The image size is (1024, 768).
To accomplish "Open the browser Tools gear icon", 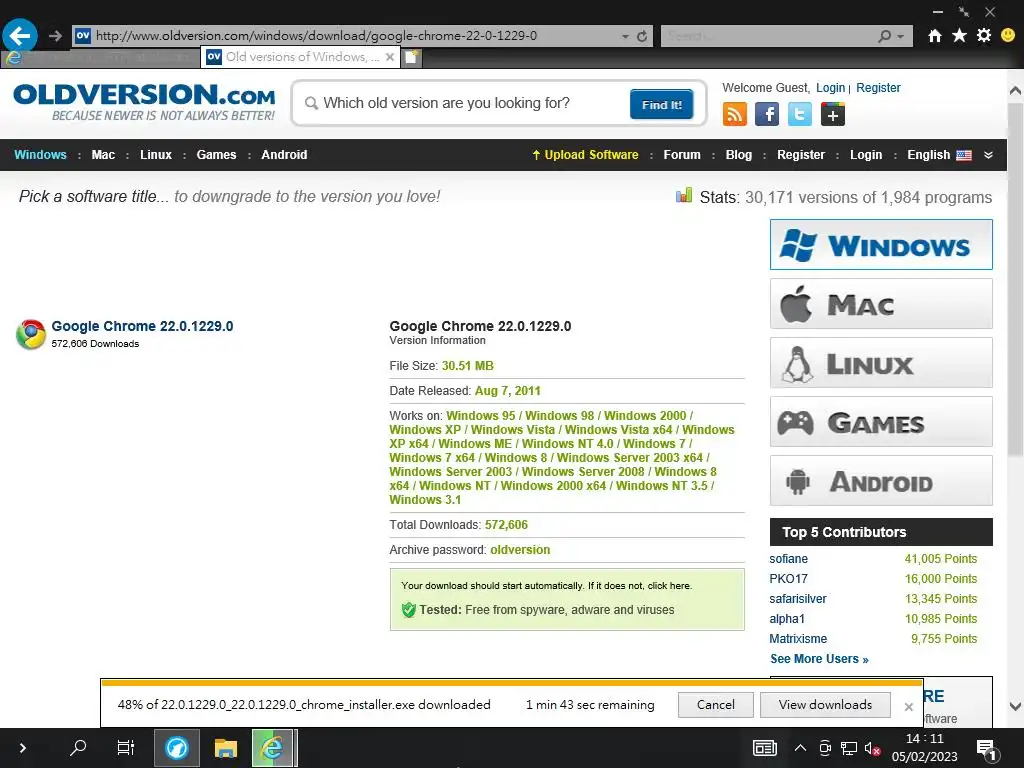I will tap(984, 35).
